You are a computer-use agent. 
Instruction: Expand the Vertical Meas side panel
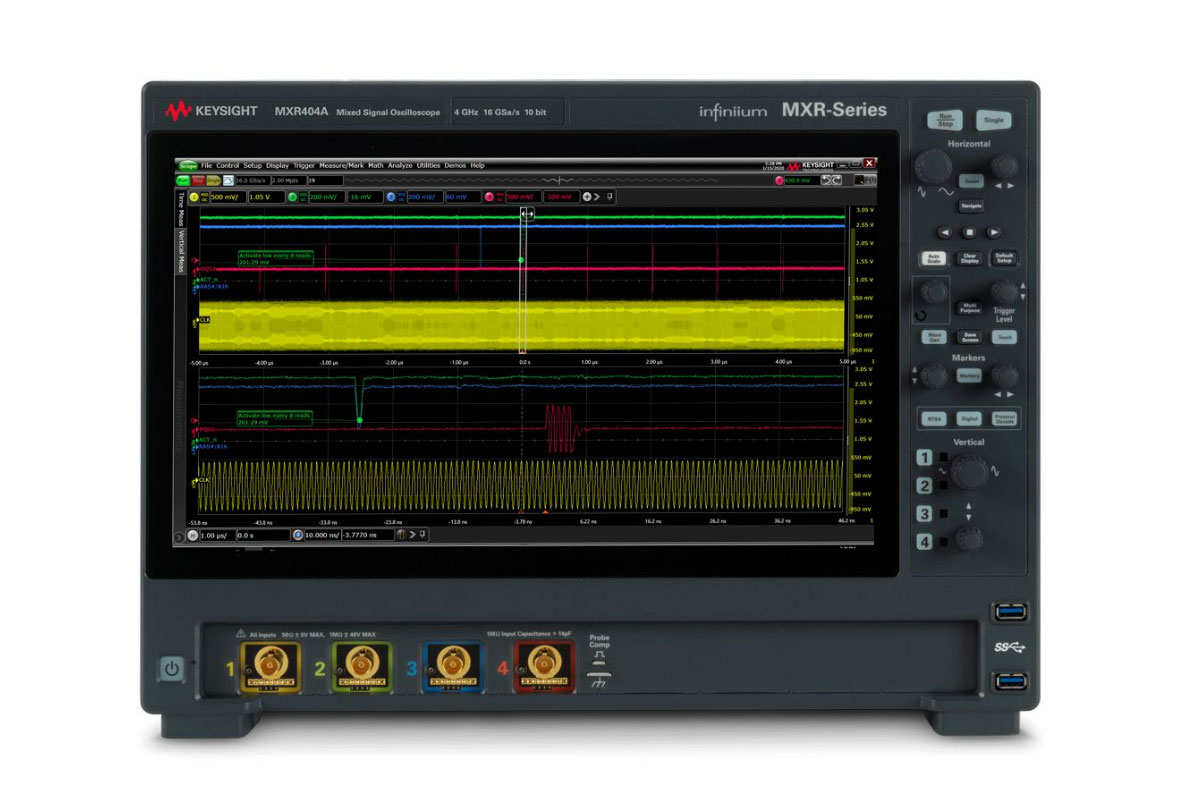(x=181, y=250)
